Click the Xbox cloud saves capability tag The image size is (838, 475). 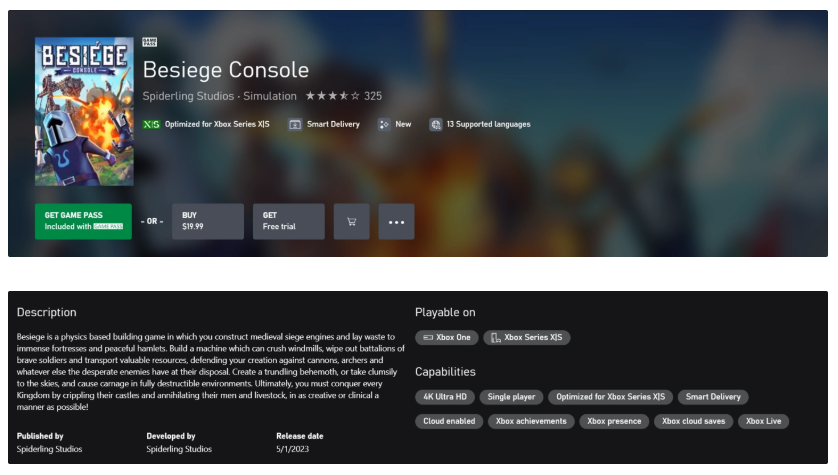point(694,422)
